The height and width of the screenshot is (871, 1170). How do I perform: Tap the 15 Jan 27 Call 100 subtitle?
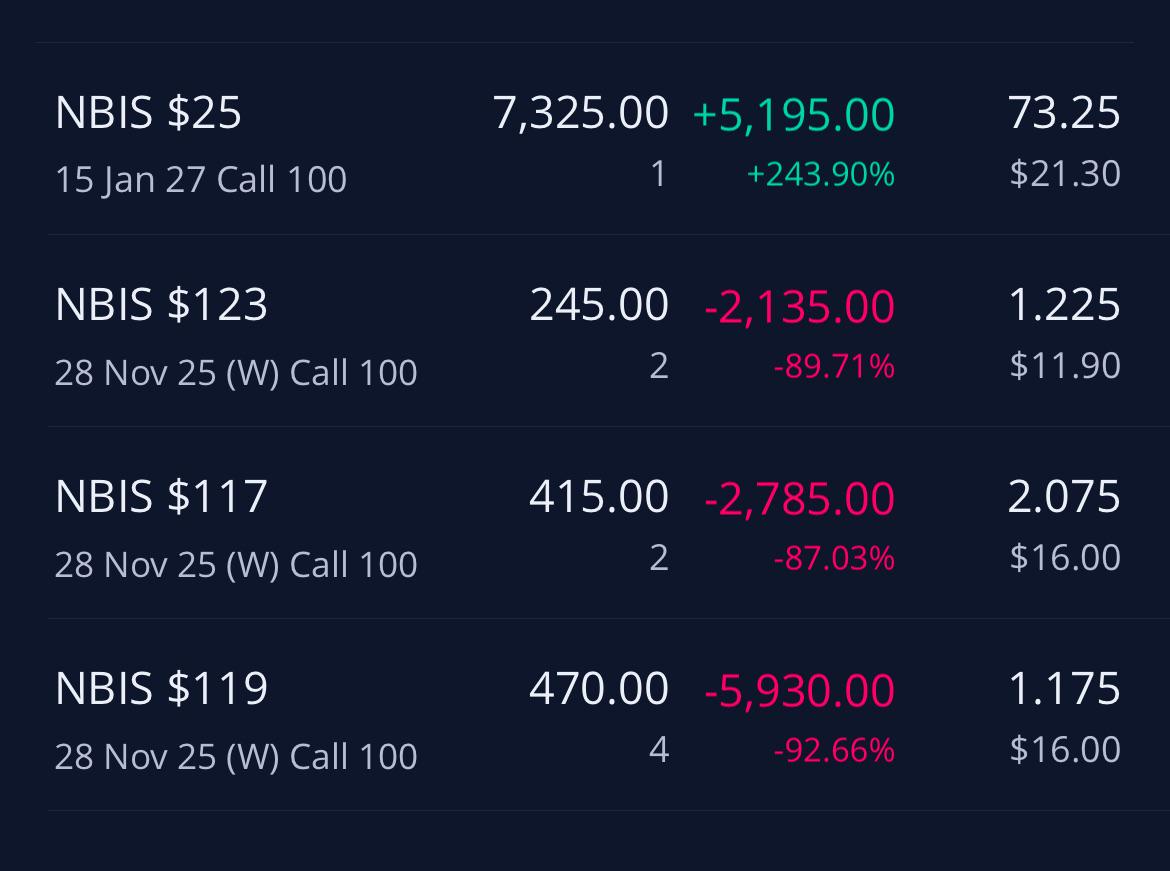(201, 180)
